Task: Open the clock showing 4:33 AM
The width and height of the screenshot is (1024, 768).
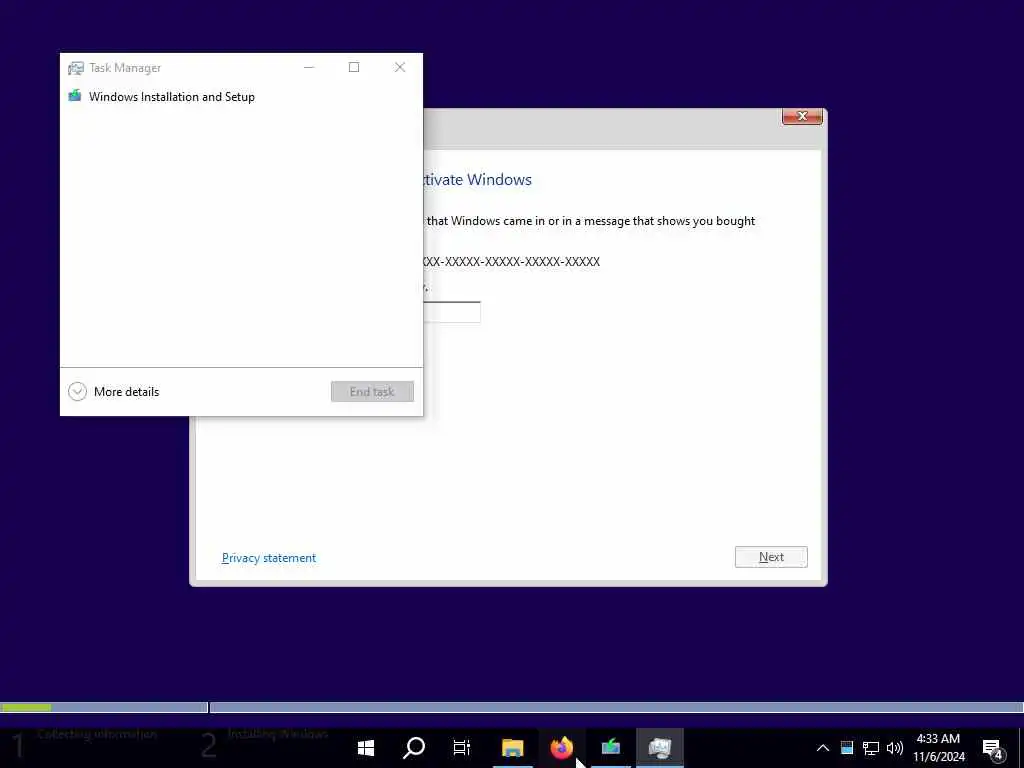Action: 938,748
